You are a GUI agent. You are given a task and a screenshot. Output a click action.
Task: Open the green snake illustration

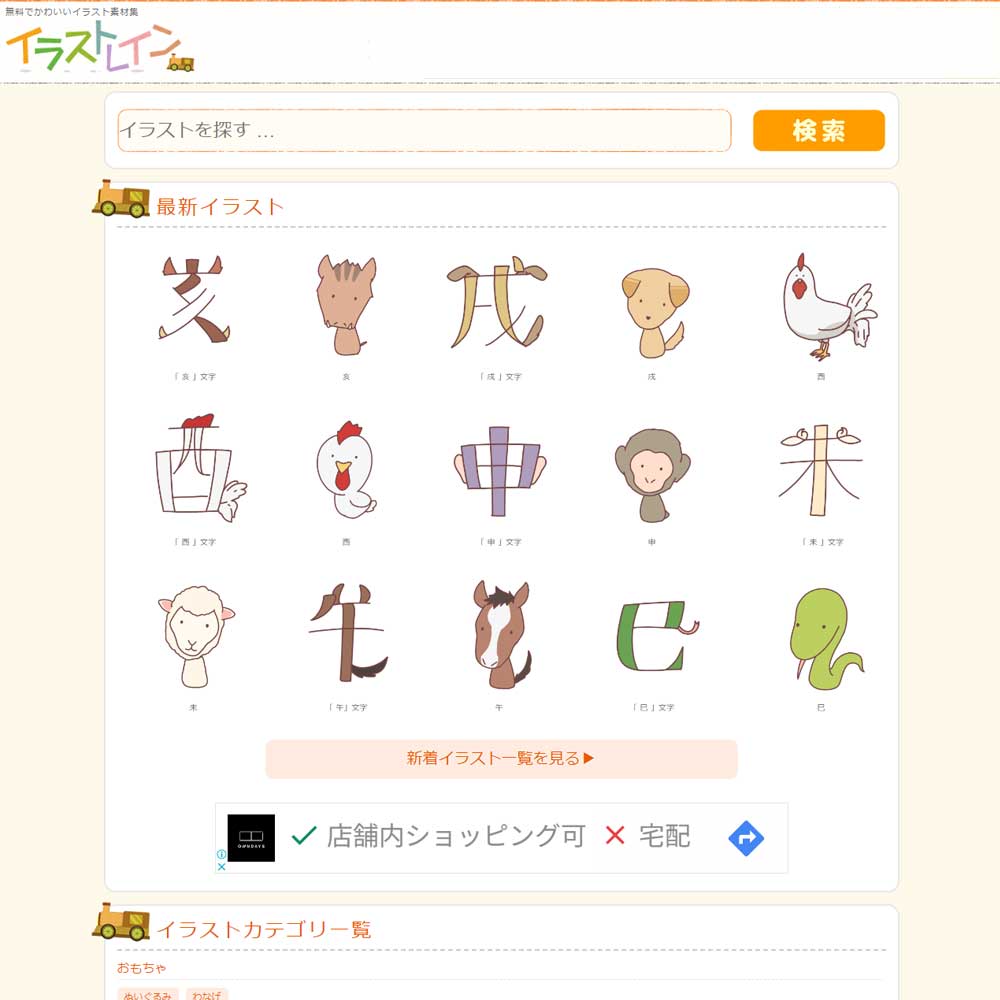[826, 638]
